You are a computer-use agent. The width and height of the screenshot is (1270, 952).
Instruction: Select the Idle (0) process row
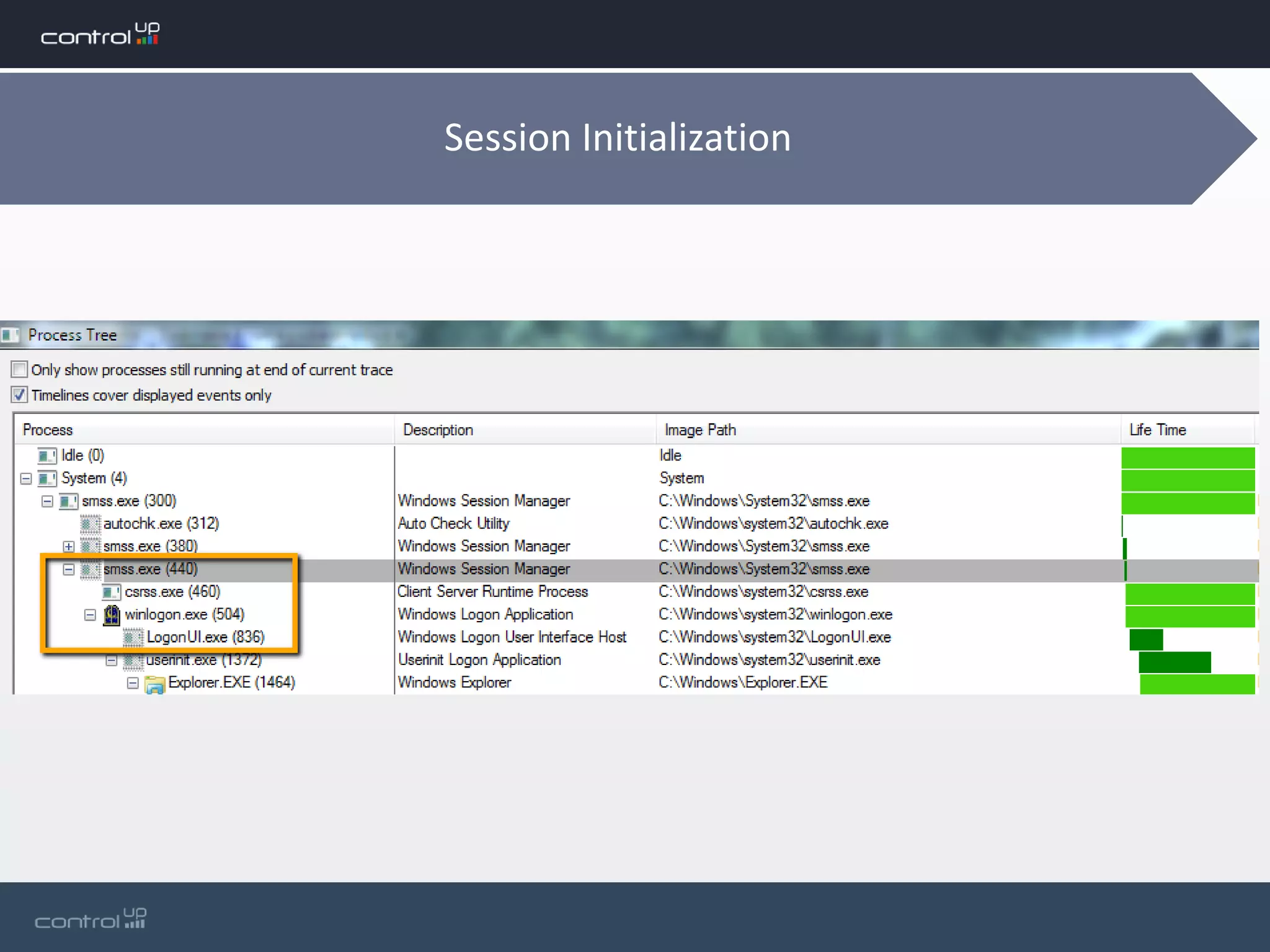[x=636, y=456]
